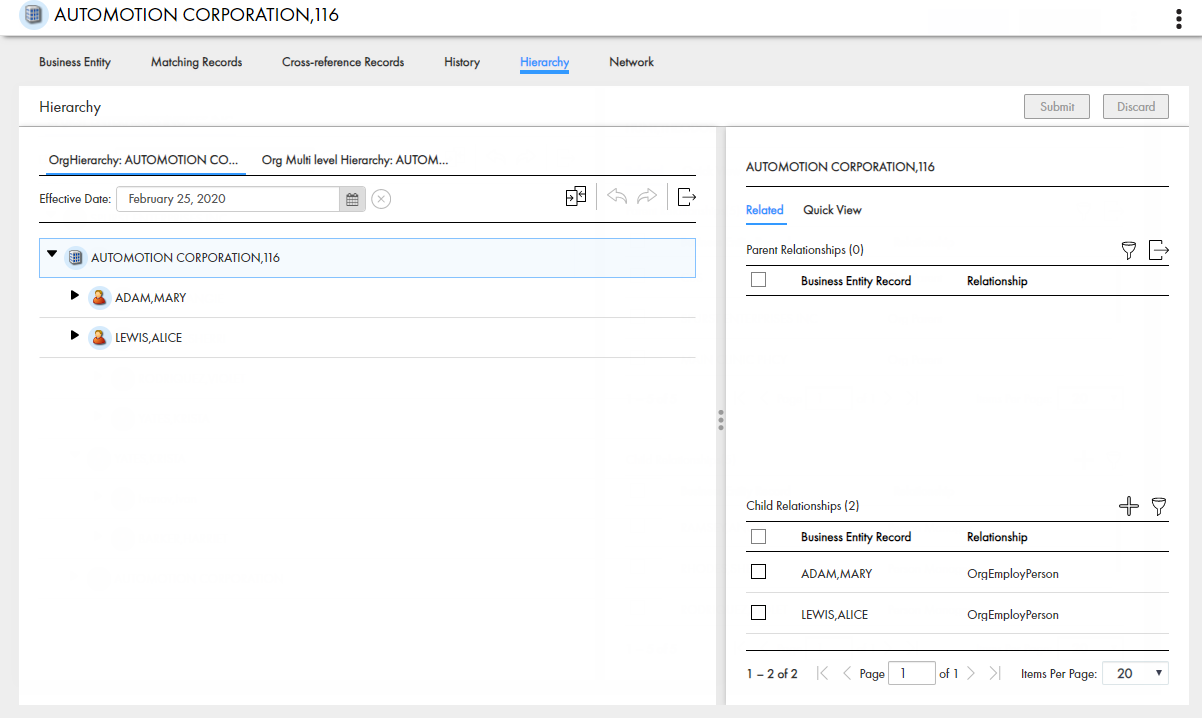The image size is (1202, 718).
Task: Click the person icon beside LEWIS,ALICE
Action: point(99,338)
